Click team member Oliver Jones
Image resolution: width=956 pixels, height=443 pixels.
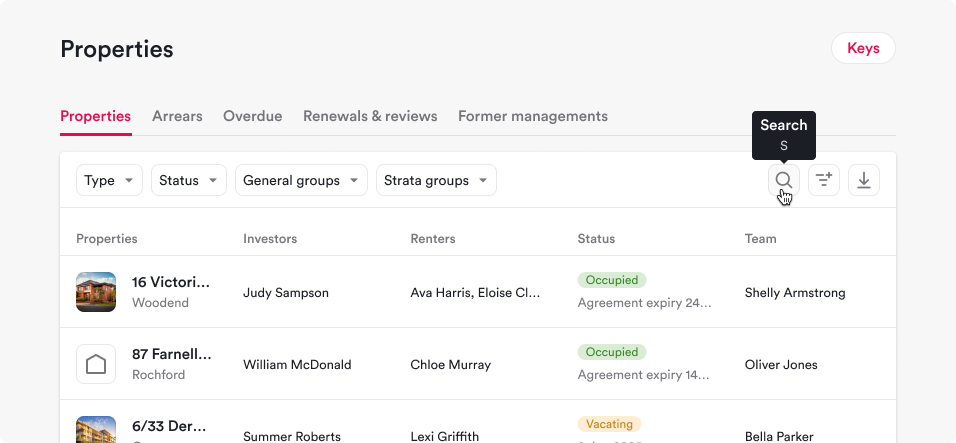tap(781, 364)
